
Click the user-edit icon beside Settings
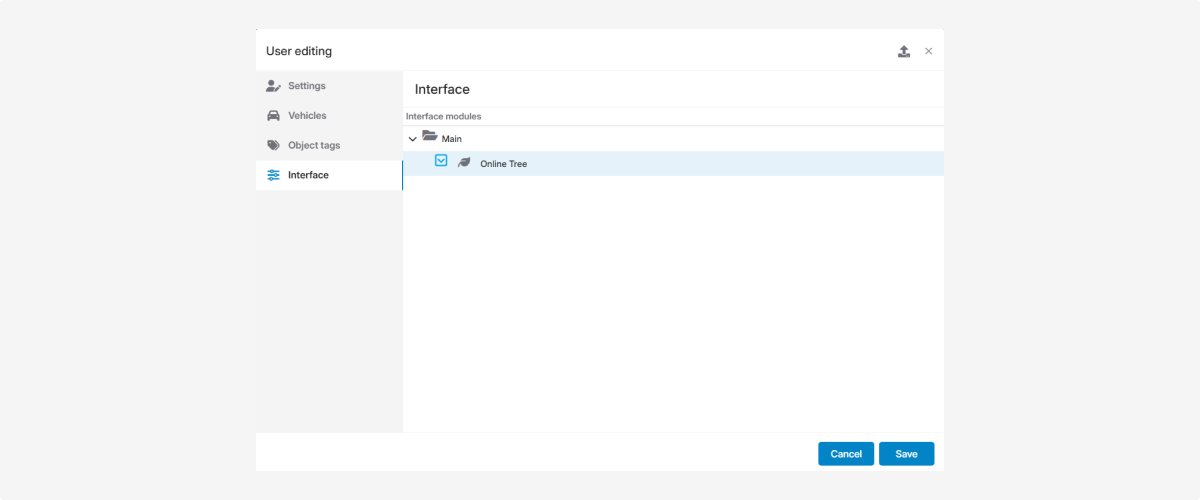pos(273,86)
